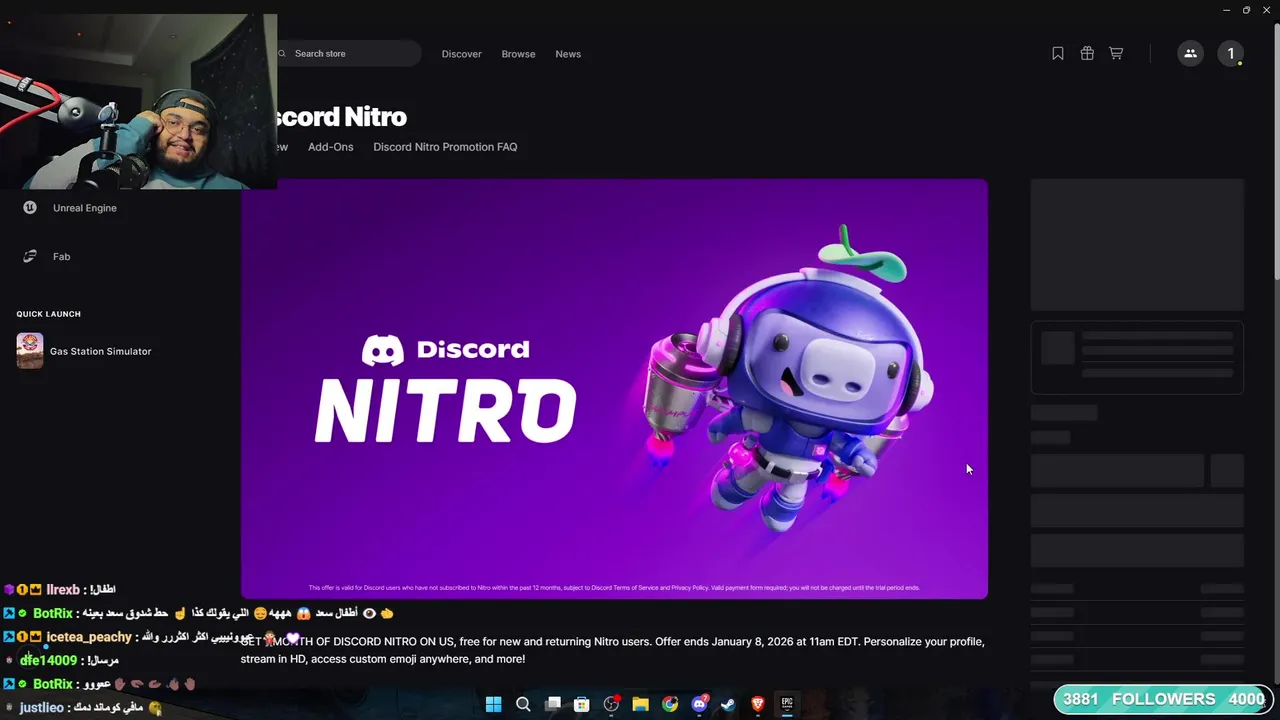Click the offer description paragraph text
The image size is (1280, 720).
pos(612,650)
